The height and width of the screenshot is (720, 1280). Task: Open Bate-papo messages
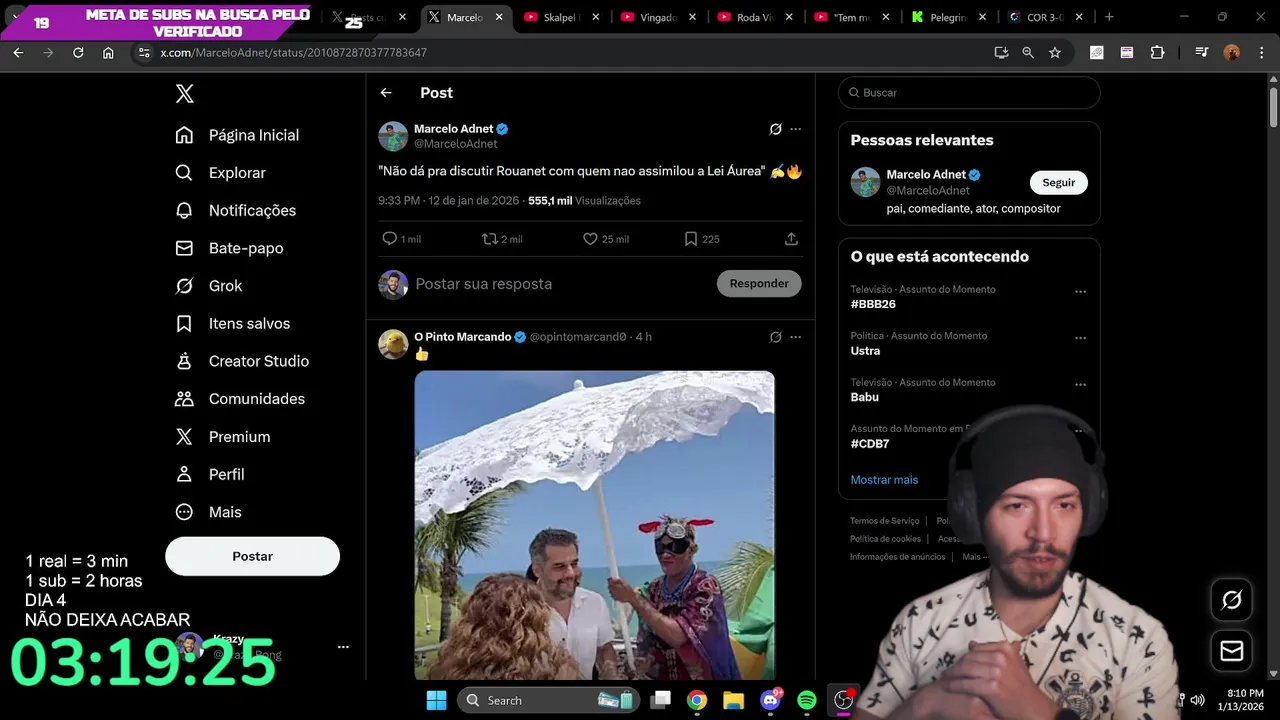229,248
